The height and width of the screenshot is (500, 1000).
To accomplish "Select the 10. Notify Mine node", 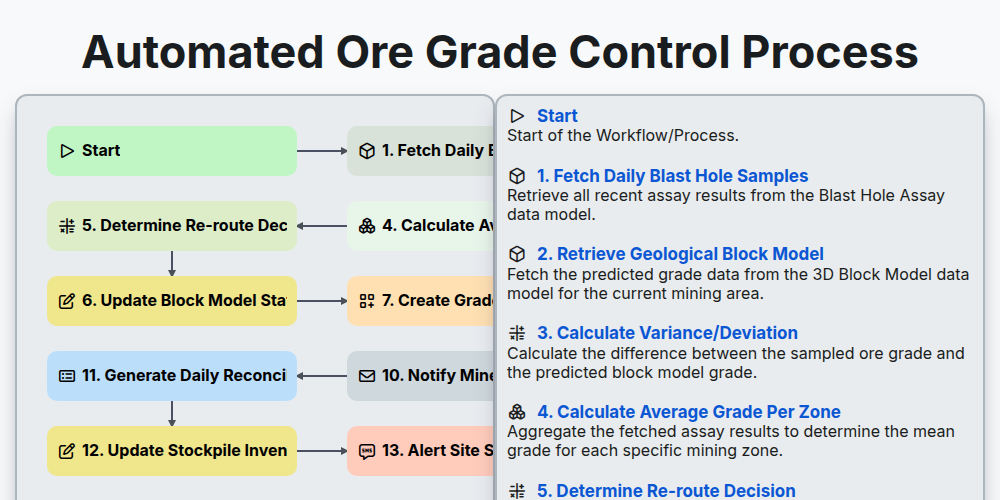I will tap(421, 376).
